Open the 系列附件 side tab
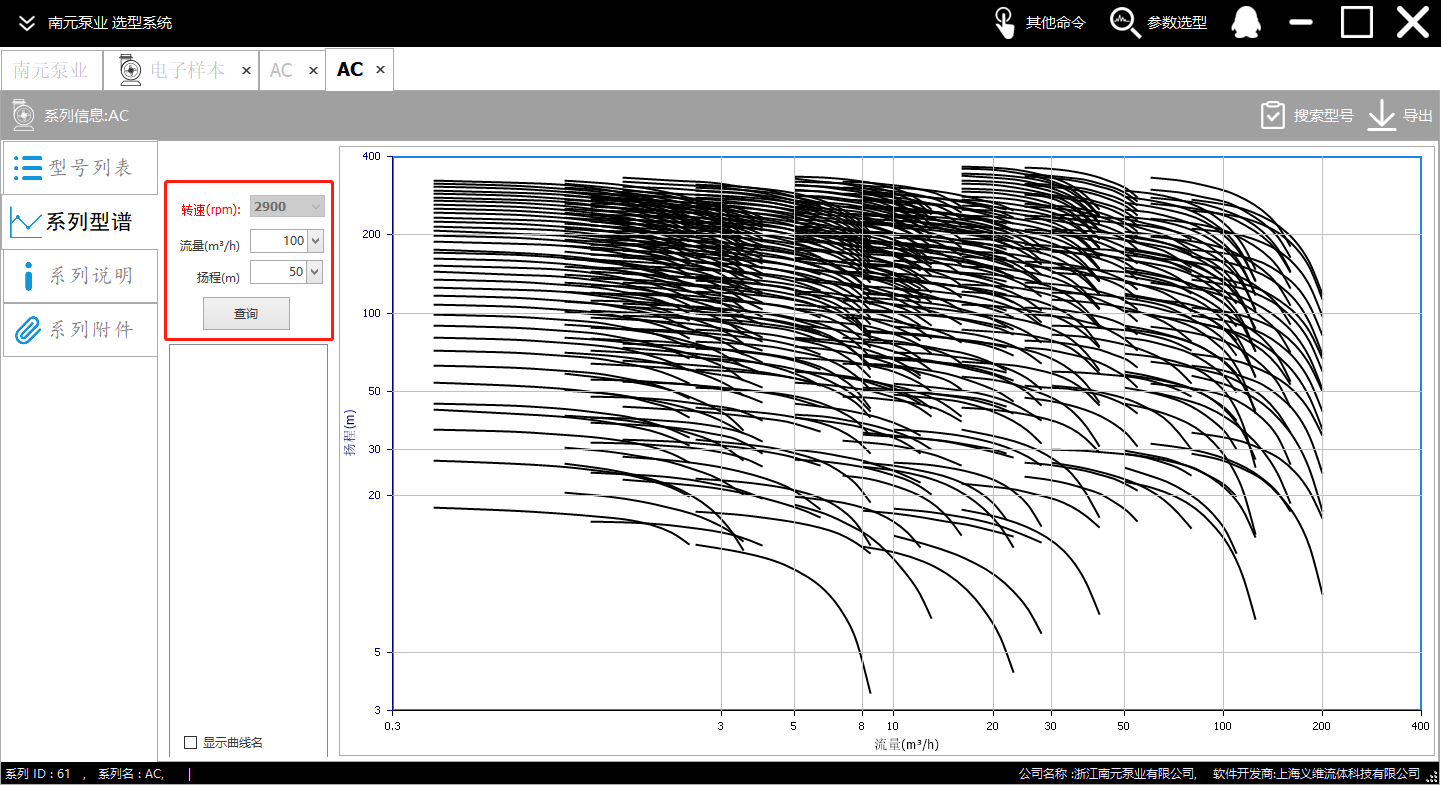 click(79, 330)
